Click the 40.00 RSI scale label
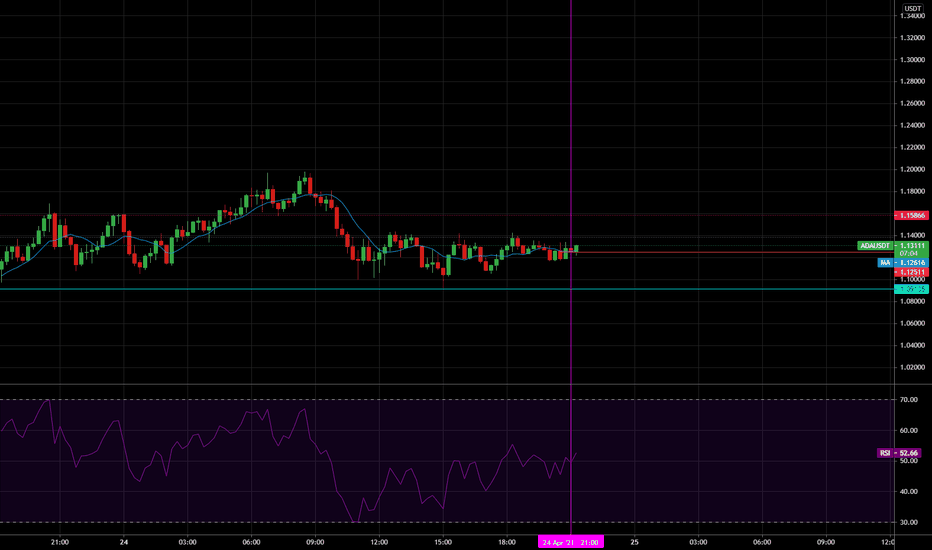 (x=908, y=492)
